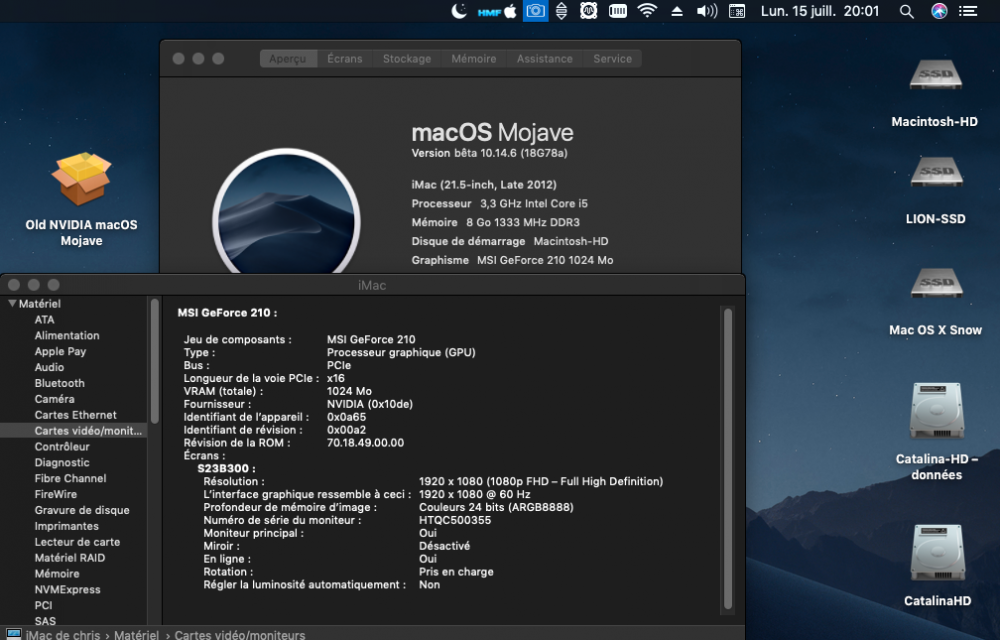This screenshot has height=640, width=1000.
Task: Select ATA in hardware sidebar
Action: pyautogui.click(x=45, y=319)
